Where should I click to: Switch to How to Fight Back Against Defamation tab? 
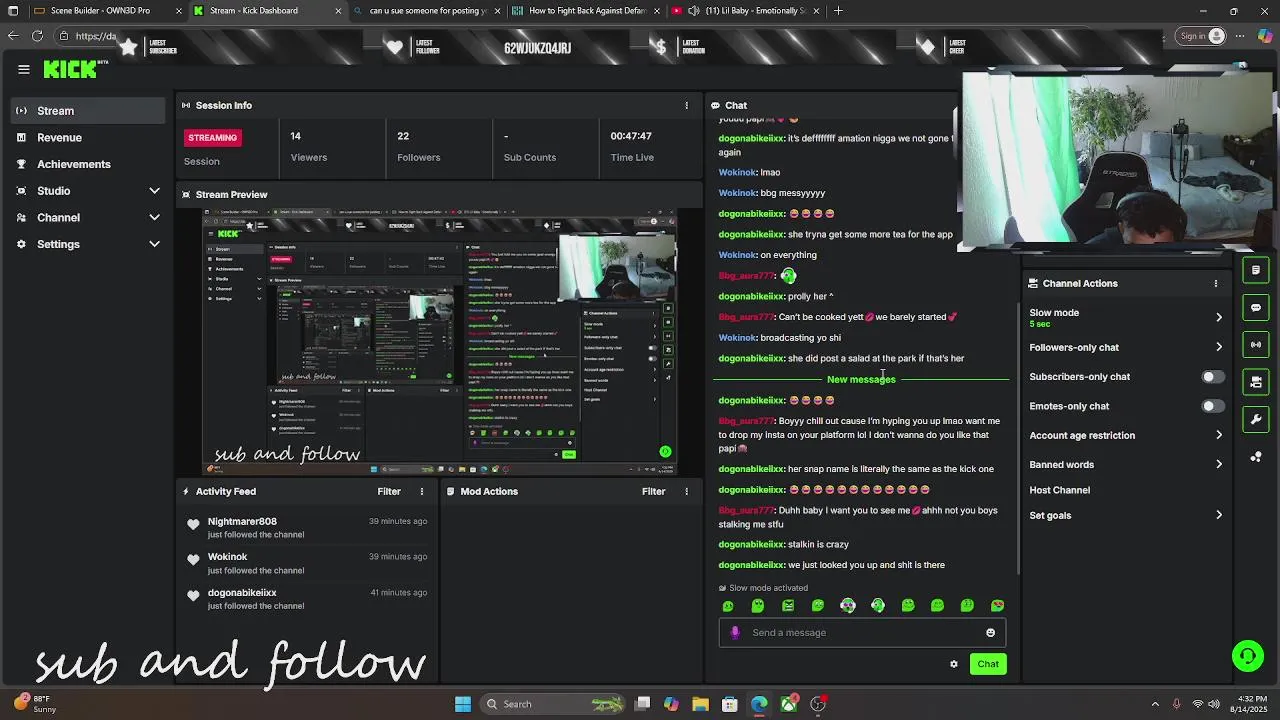point(586,11)
